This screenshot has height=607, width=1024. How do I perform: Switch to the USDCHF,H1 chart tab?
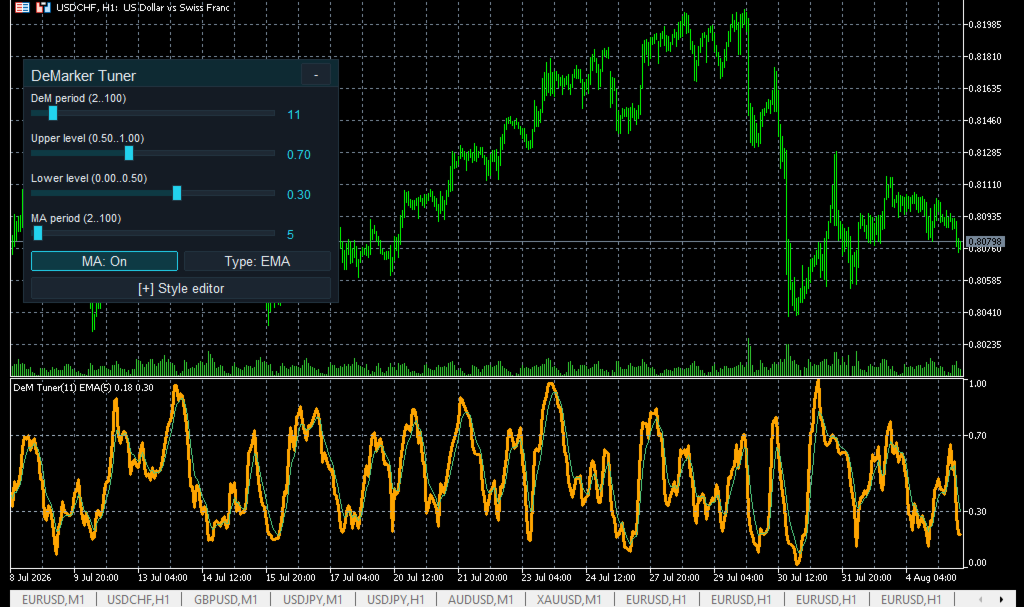[138, 599]
